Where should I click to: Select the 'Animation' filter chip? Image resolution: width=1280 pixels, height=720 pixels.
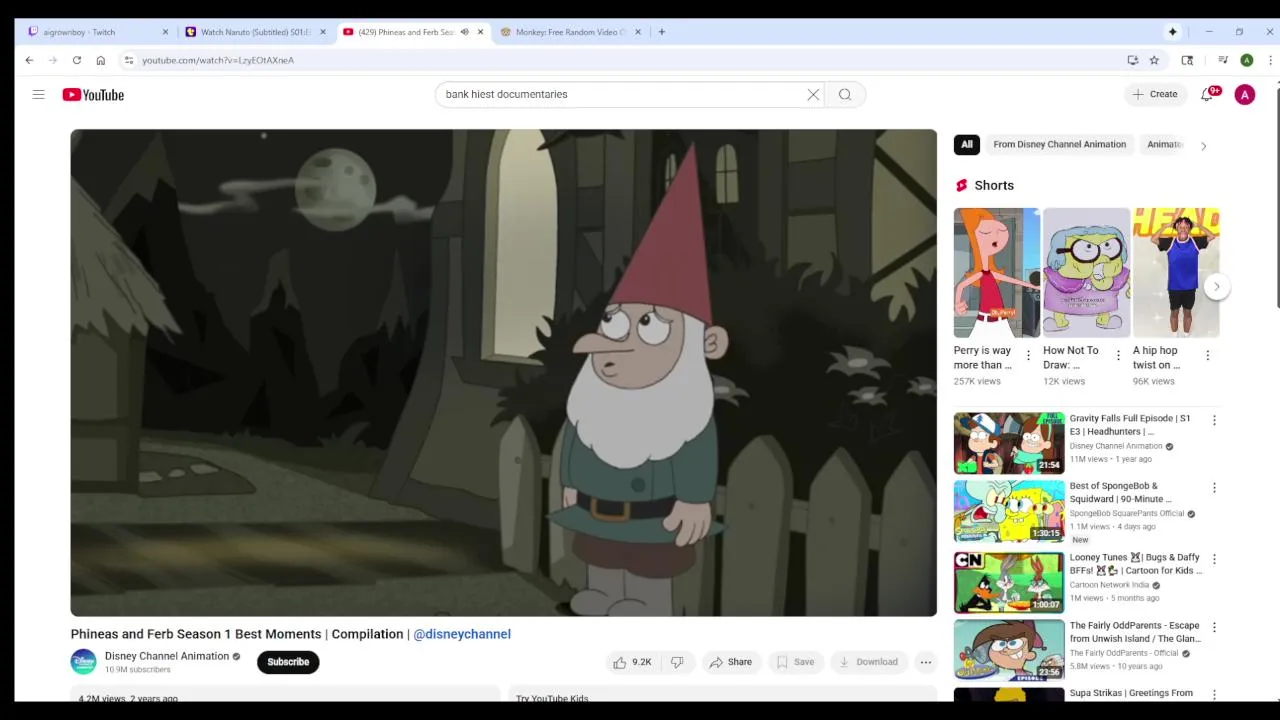pos(1165,144)
